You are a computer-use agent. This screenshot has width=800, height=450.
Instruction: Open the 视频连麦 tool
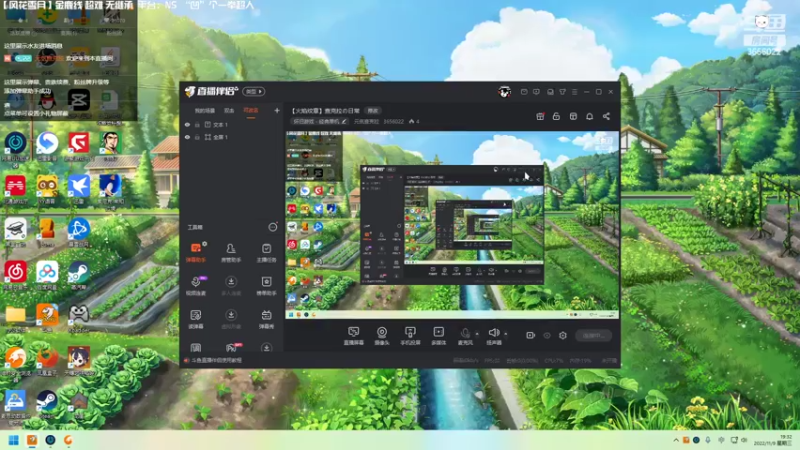[196, 286]
